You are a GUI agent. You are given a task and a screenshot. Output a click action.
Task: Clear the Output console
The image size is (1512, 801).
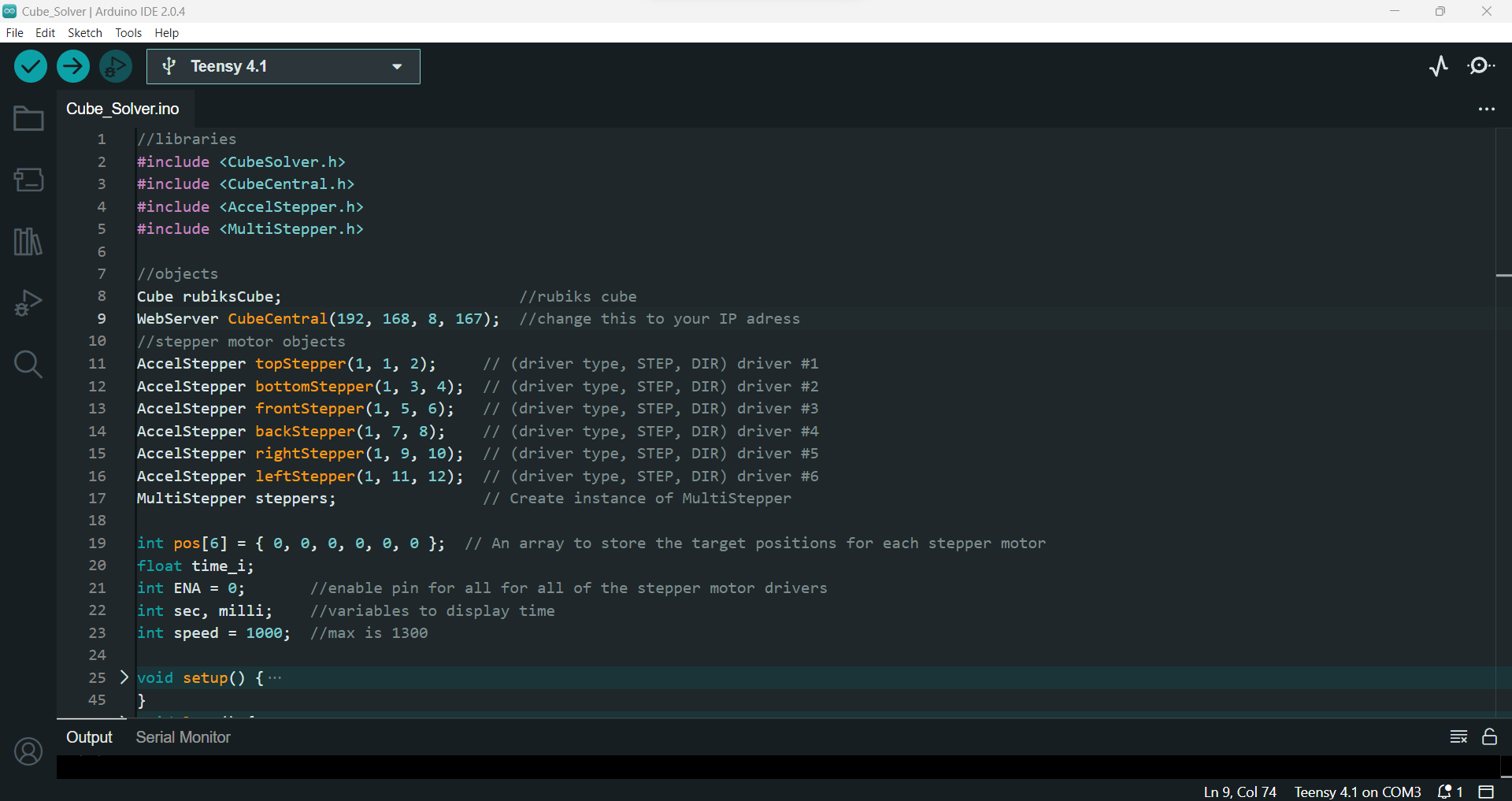point(1458,737)
